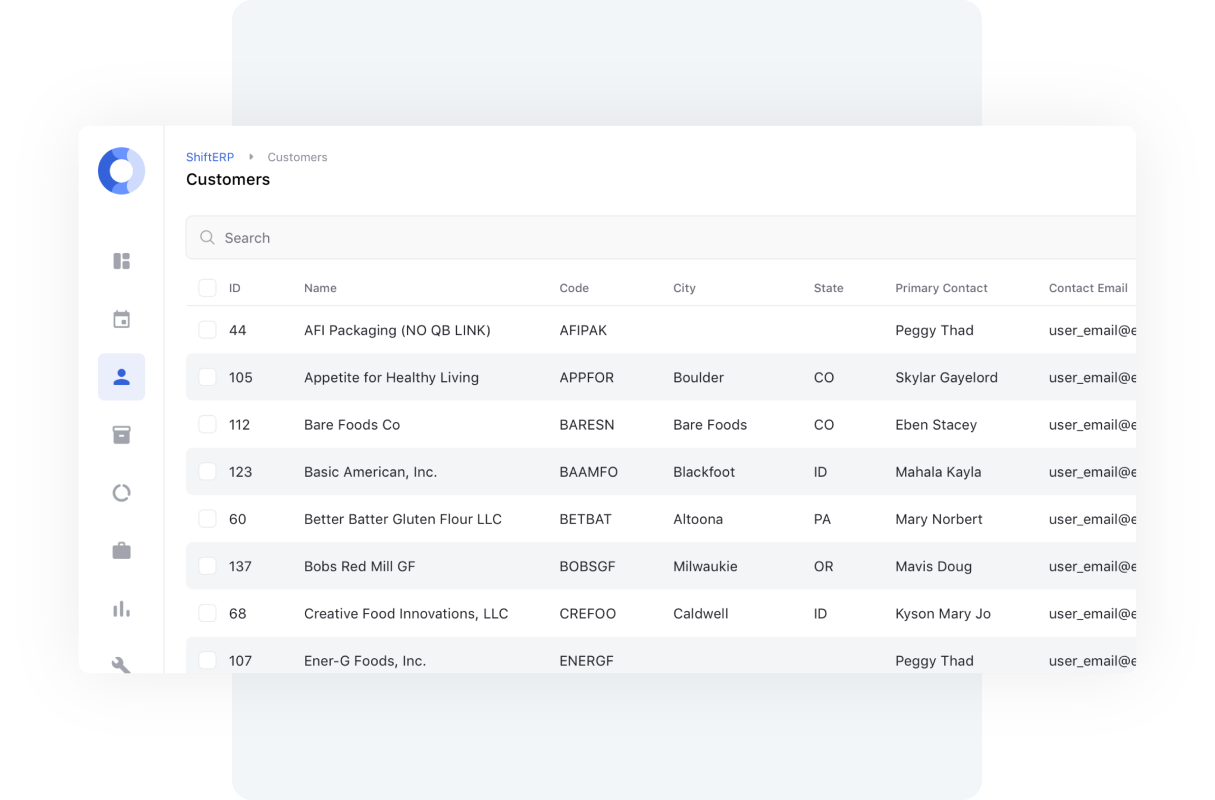
Task: Open the briefcase sidebar icon
Action: click(121, 551)
